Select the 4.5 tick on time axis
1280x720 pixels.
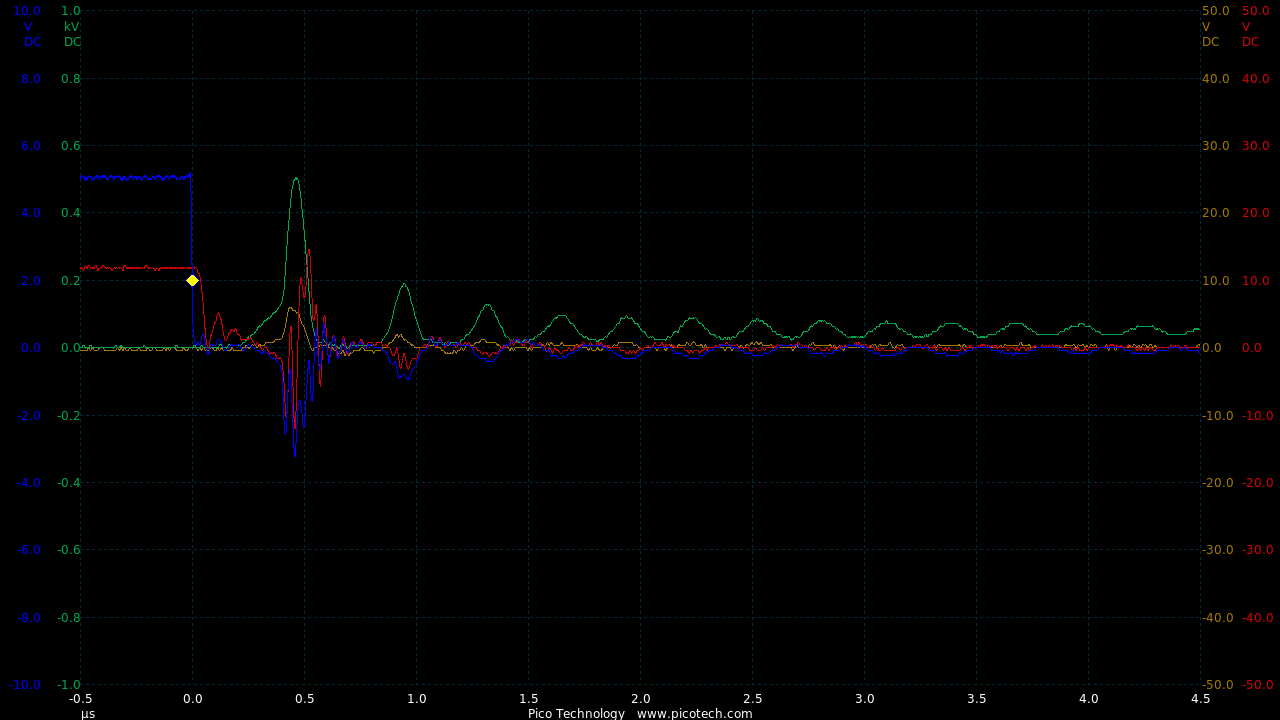(x=1200, y=699)
